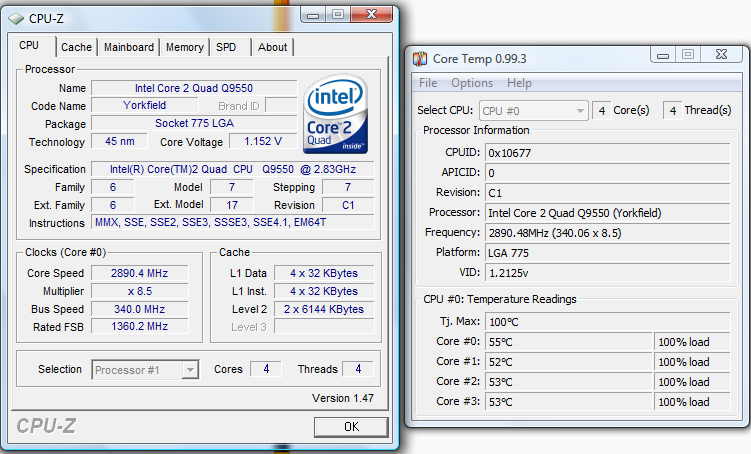This screenshot has height=454, width=751.
Task: Click the Ext. Model value 17
Action: [232, 205]
